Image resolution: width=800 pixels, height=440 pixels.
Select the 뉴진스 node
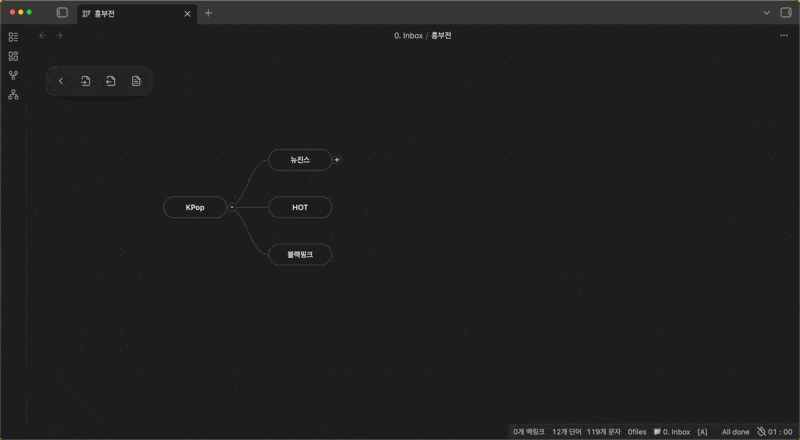coord(300,160)
